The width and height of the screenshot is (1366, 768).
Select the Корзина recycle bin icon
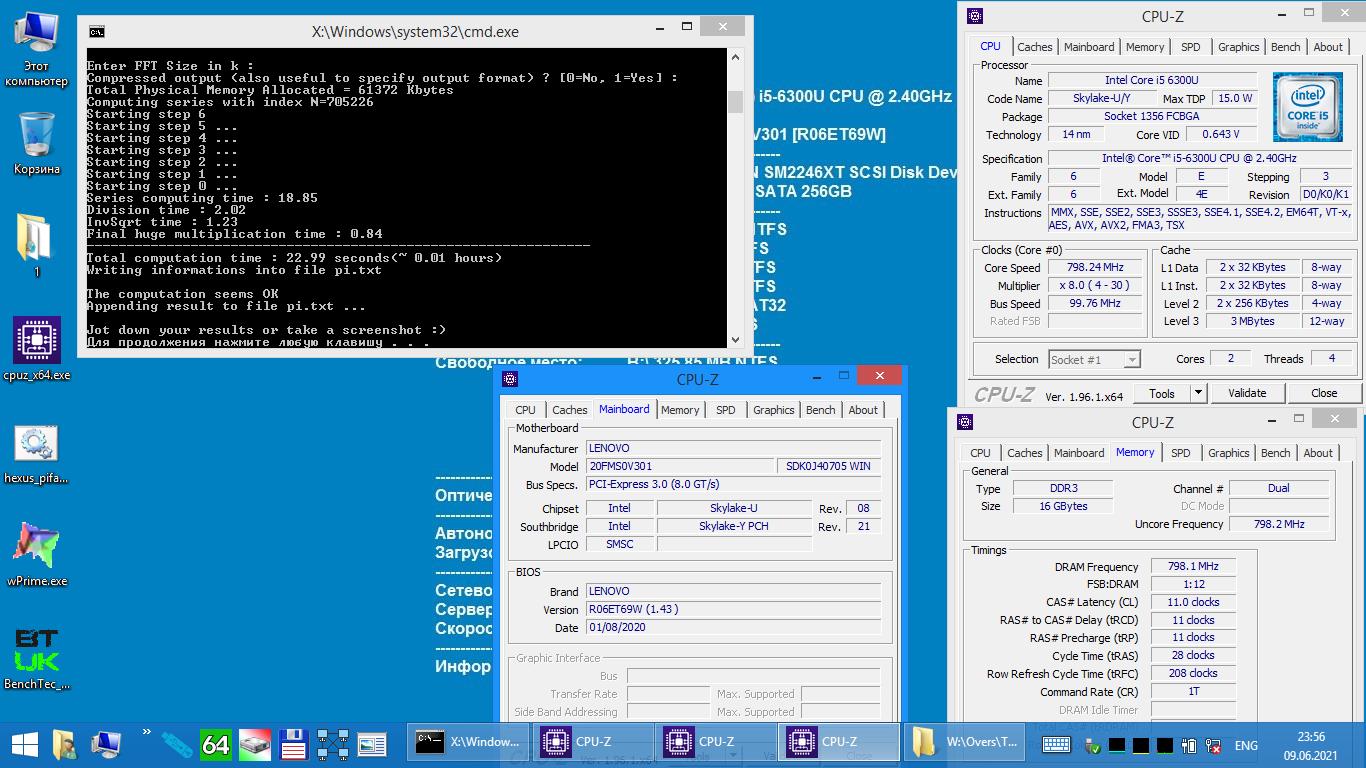[37, 142]
